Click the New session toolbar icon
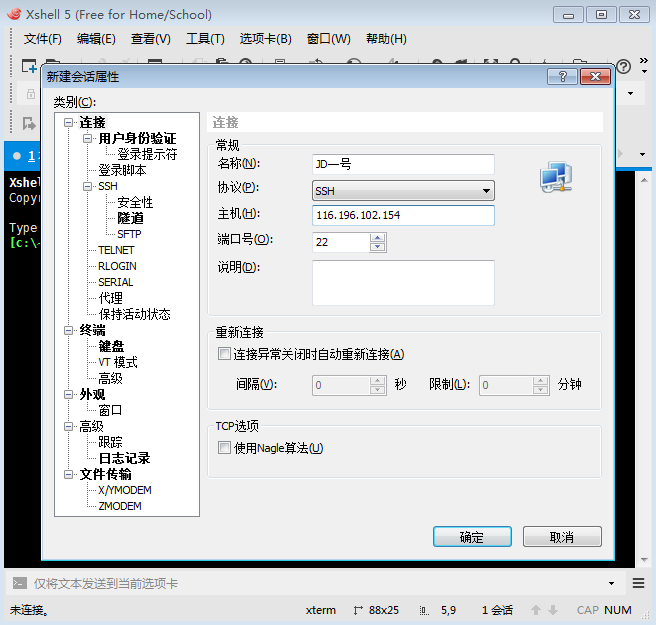This screenshot has height=625, width=656. (29, 66)
